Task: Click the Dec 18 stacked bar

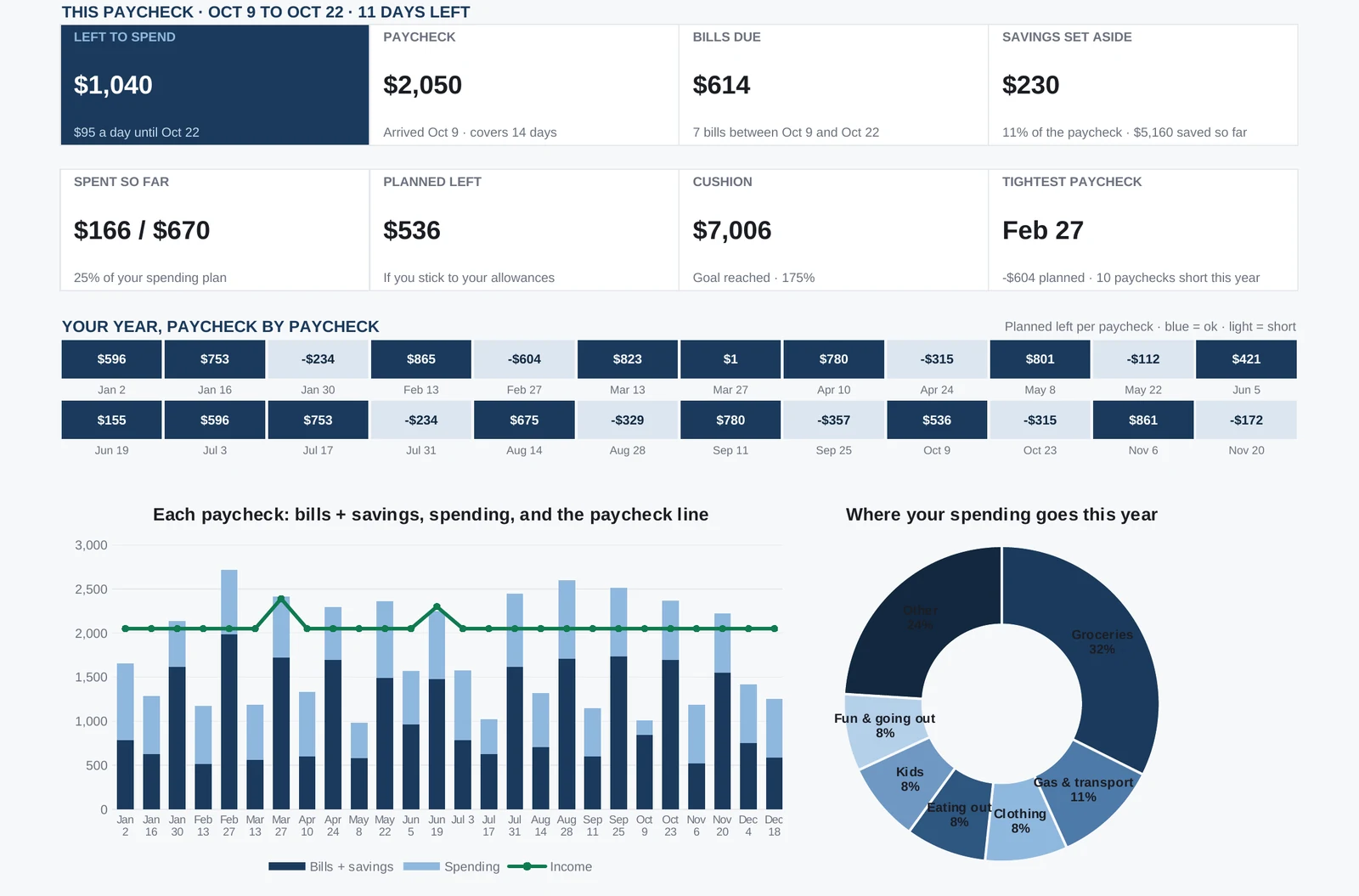Action: click(x=775, y=754)
